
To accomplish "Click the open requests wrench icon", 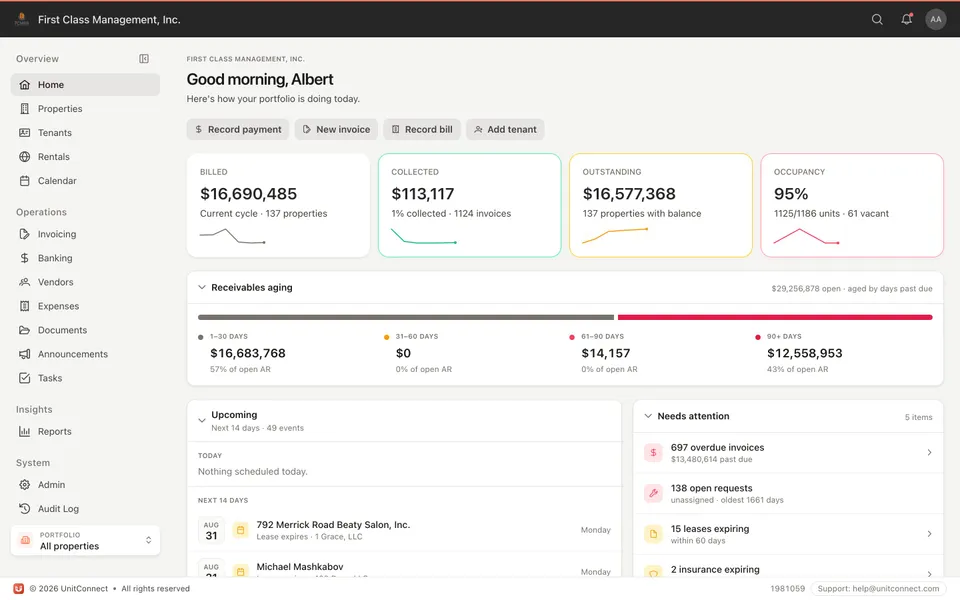I will [653, 493].
